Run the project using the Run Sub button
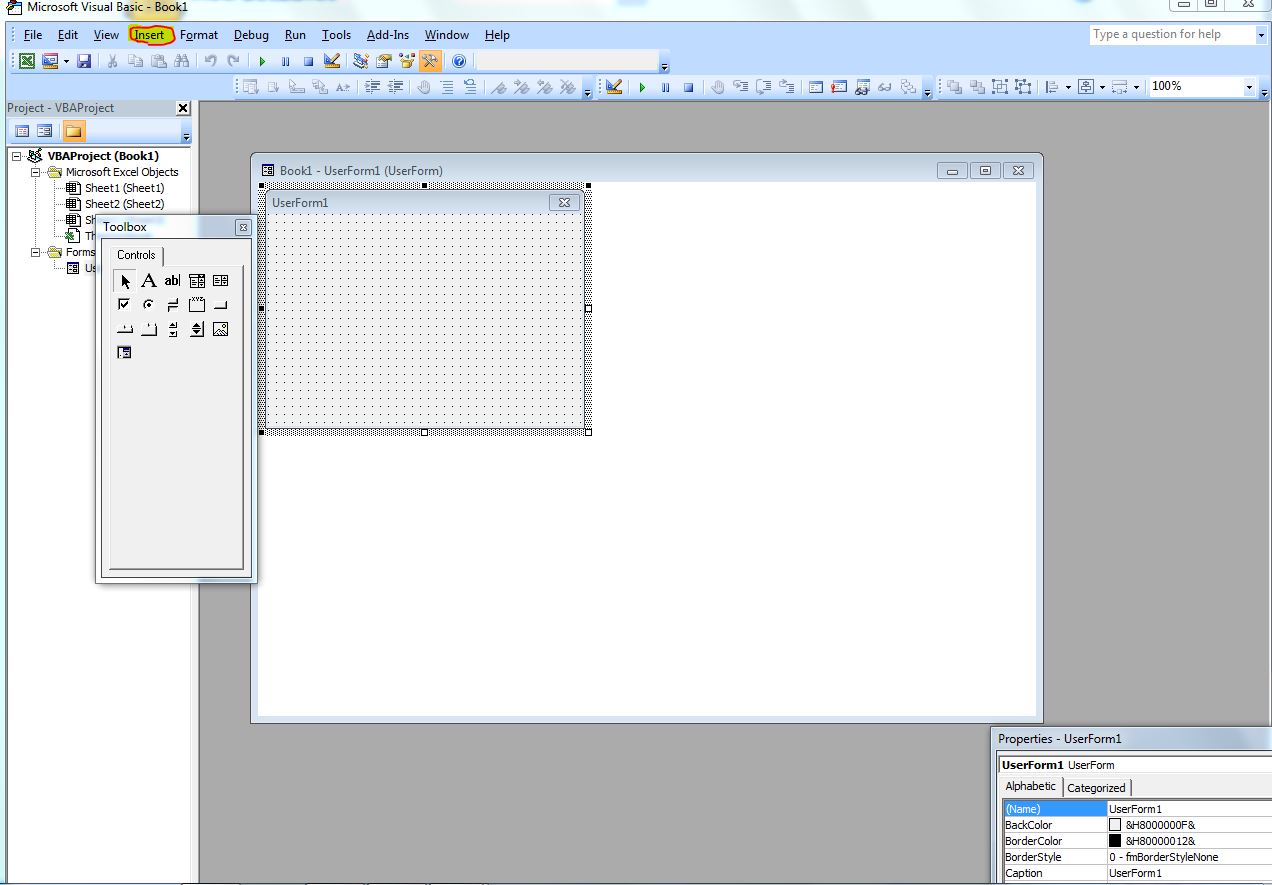1272x885 pixels. point(262,61)
